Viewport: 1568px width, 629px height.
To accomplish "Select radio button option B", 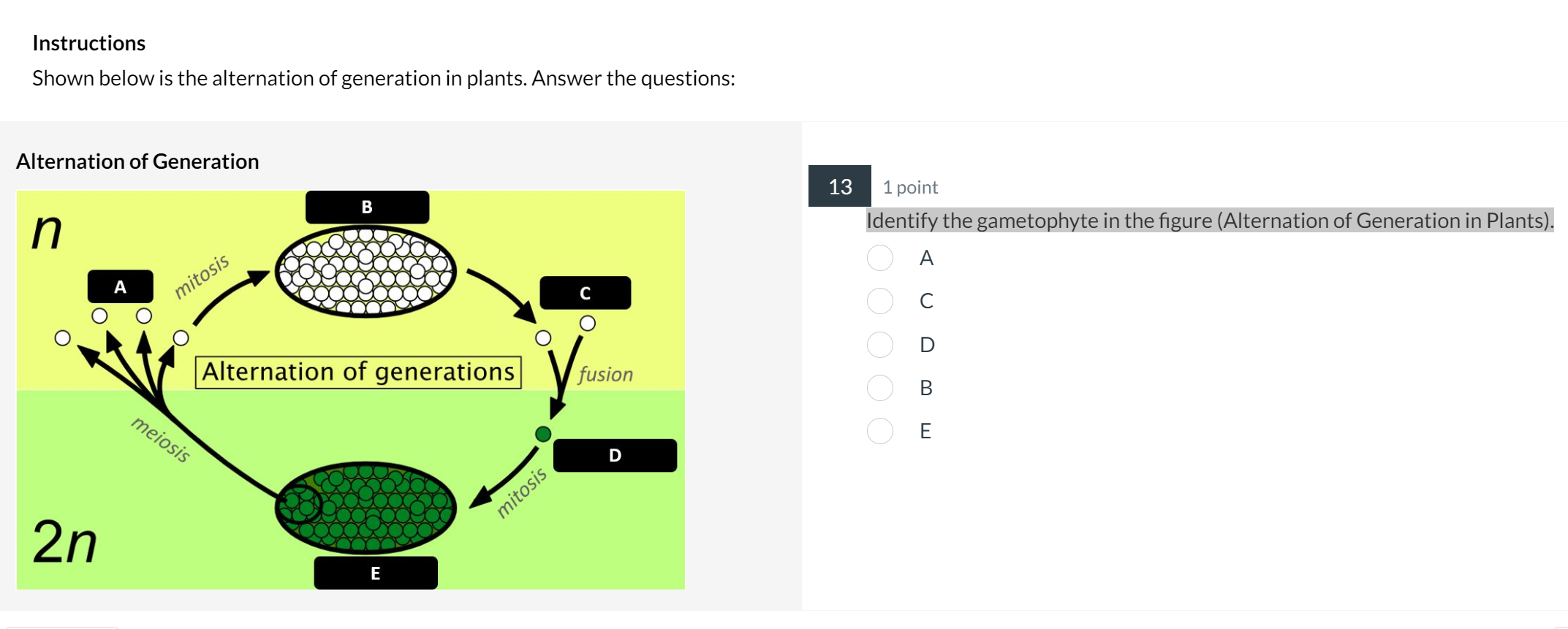I will pyautogui.click(x=880, y=388).
